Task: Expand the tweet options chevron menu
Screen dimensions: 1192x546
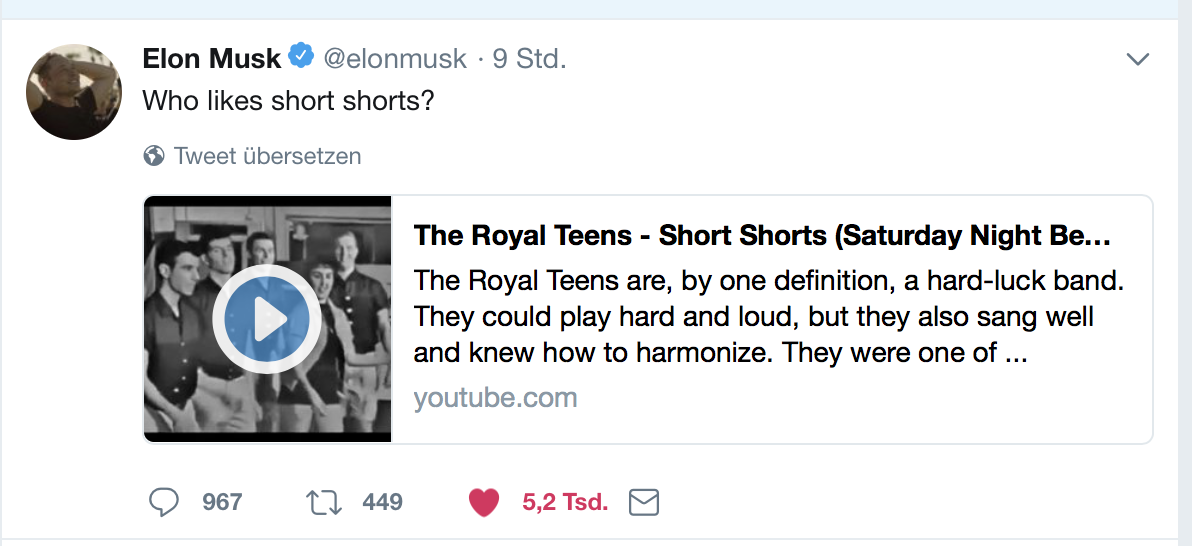Action: [1138, 60]
